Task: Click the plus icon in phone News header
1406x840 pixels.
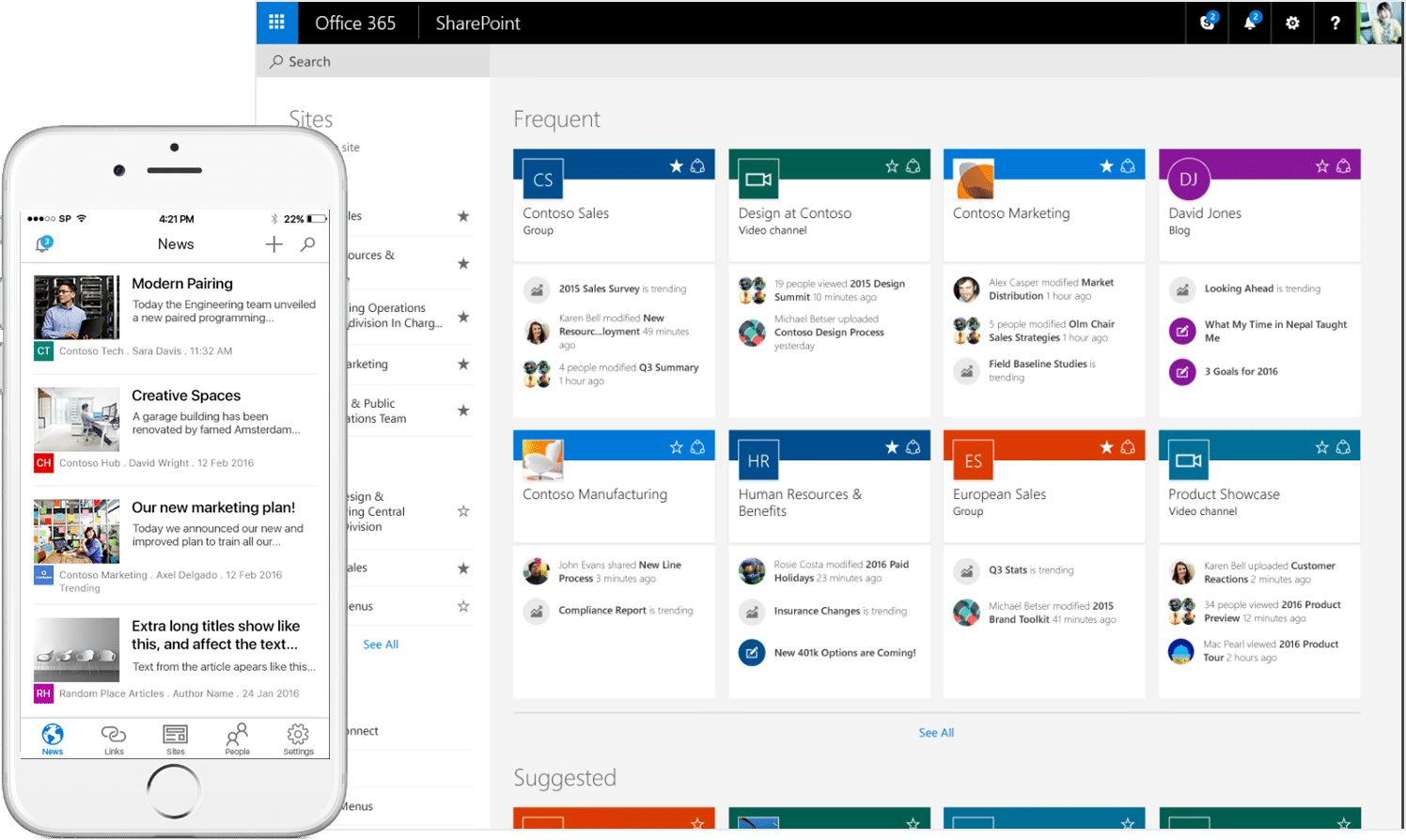Action: (273, 244)
